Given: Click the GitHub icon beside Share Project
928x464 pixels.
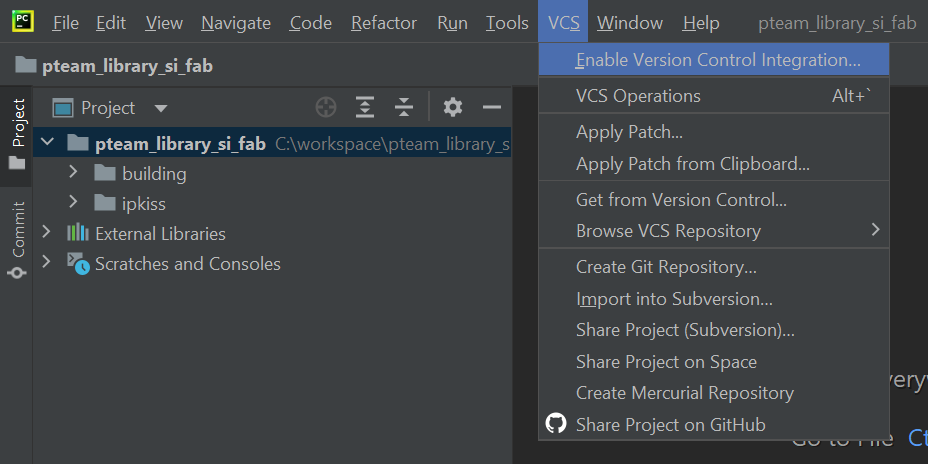Looking at the screenshot, I should 556,424.
